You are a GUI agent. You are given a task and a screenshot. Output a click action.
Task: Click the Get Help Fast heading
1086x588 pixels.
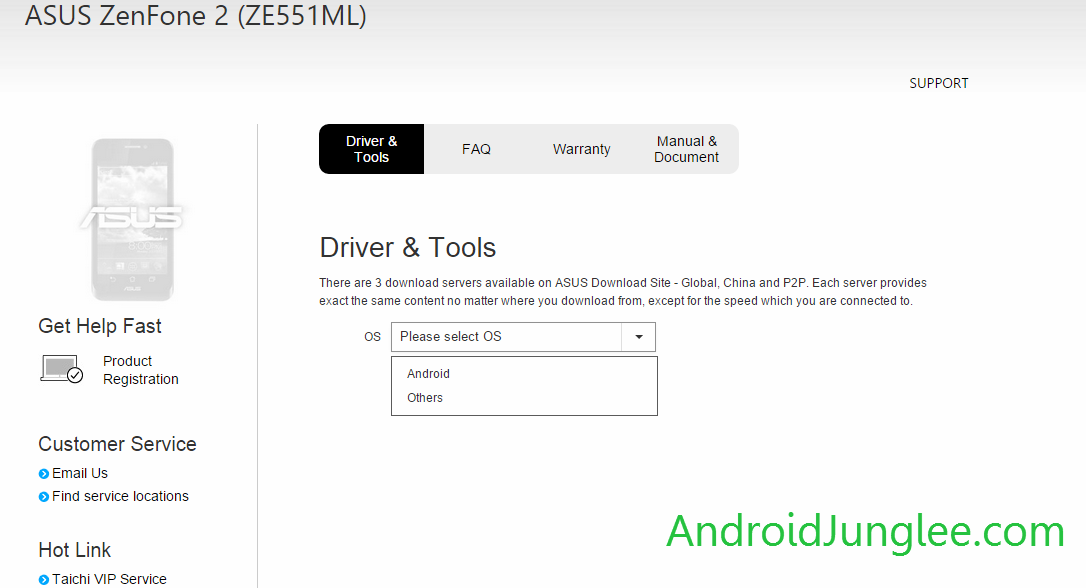(x=100, y=326)
